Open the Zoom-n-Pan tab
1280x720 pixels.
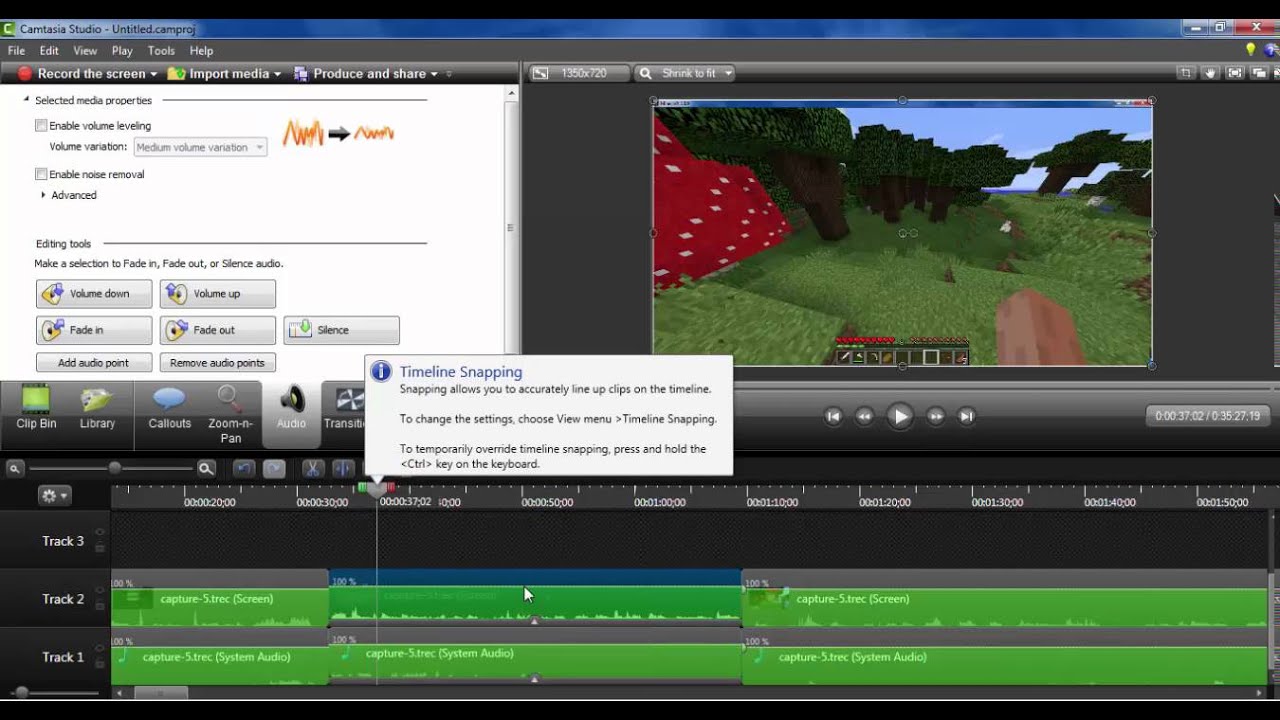(x=230, y=412)
